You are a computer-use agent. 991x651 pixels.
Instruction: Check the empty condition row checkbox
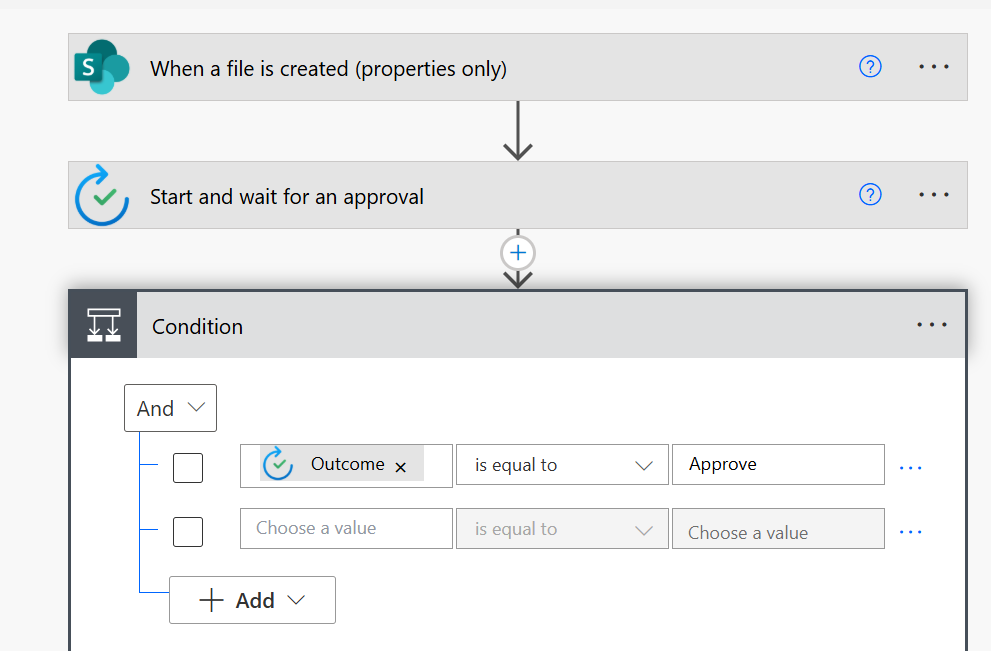tap(188, 532)
